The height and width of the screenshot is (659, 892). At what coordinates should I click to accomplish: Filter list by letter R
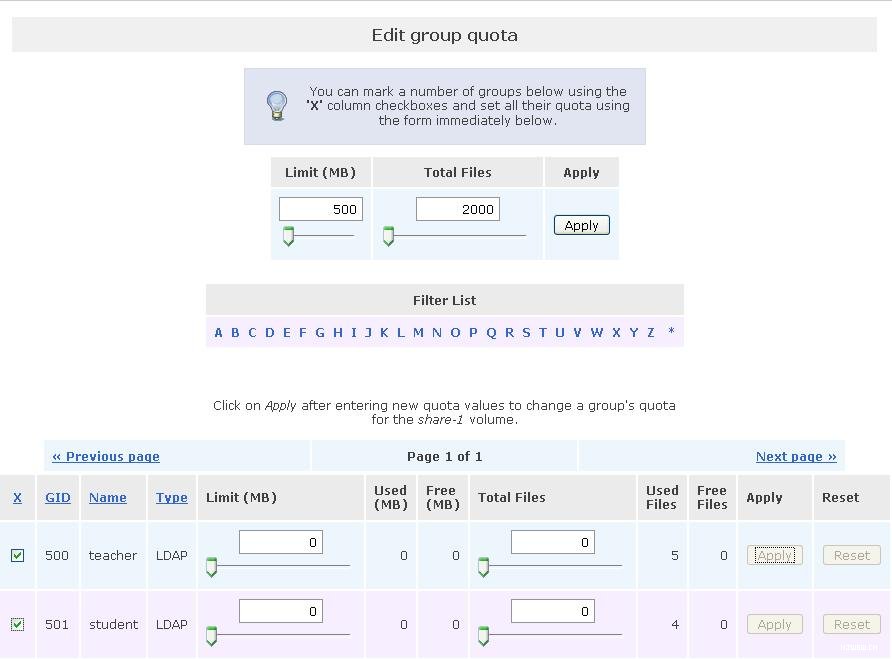510,332
